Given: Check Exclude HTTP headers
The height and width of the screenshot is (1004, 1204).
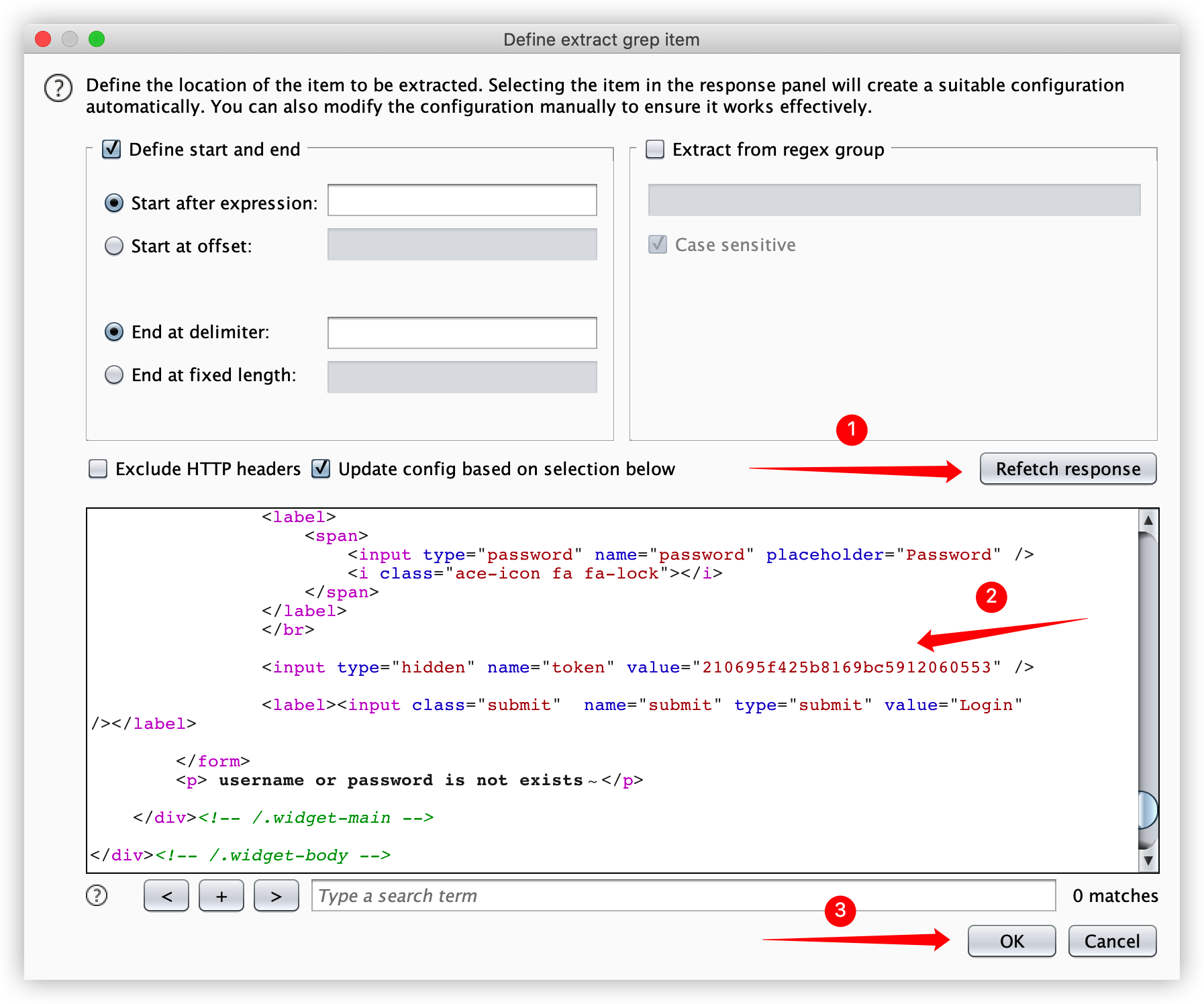Looking at the screenshot, I should click(x=98, y=468).
